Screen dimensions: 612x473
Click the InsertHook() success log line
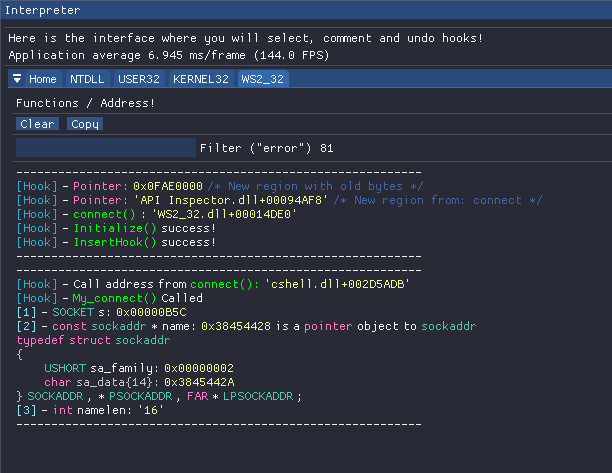coord(116,242)
